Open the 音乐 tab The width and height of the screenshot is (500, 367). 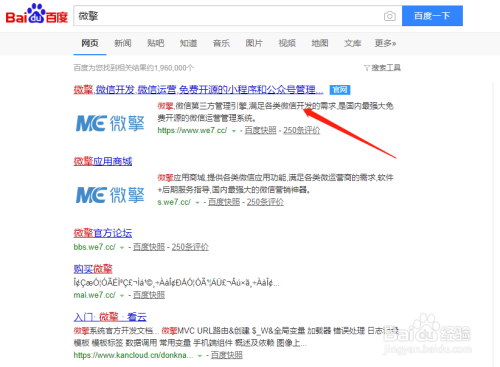pyautogui.click(x=221, y=43)
